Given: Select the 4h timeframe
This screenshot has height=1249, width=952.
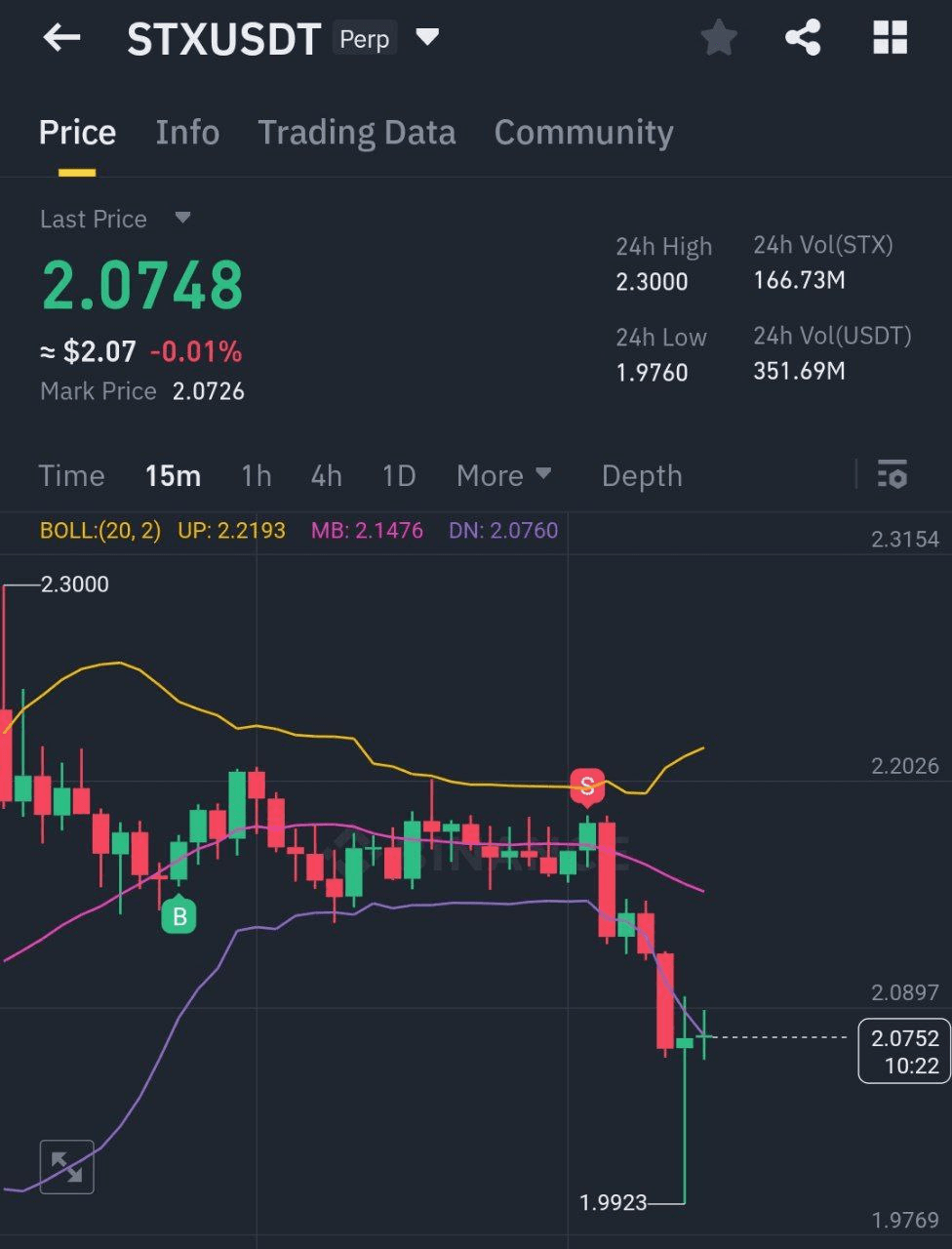Looking at the screenshot, I should [x=326, y=475].
